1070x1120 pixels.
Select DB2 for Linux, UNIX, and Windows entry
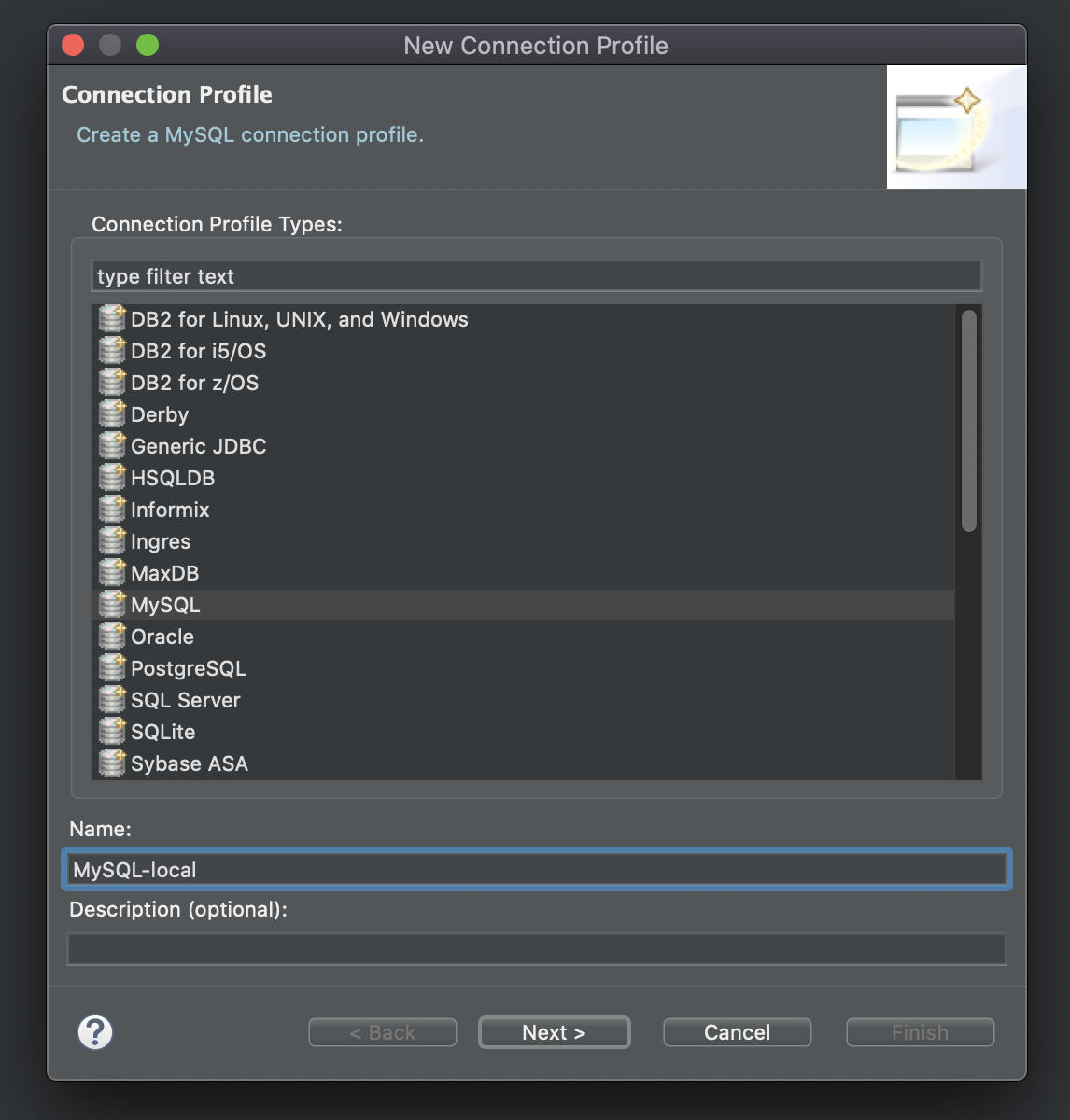[524, 319]
